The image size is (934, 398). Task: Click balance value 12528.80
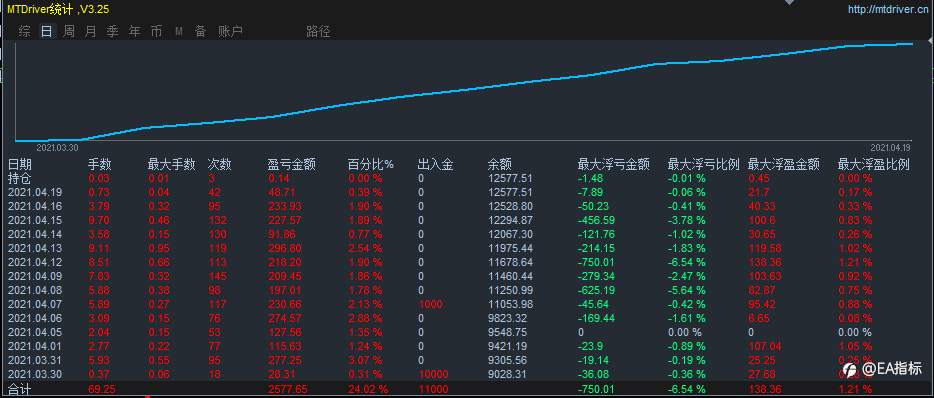pyautogui.click(x=510, y=206)
